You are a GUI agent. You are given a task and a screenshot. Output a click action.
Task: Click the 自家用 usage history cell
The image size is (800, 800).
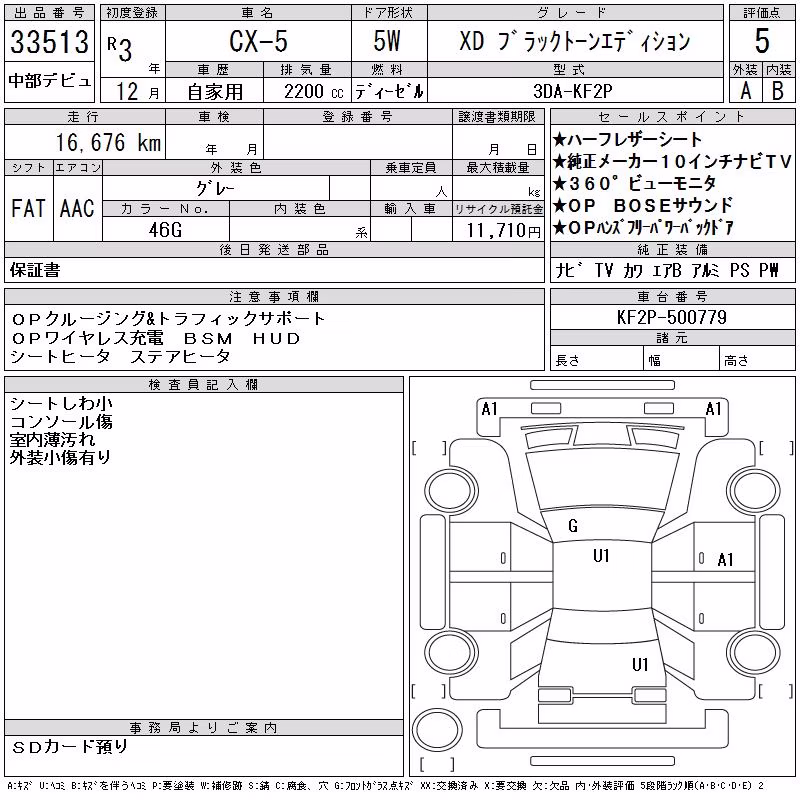(215, 92)
